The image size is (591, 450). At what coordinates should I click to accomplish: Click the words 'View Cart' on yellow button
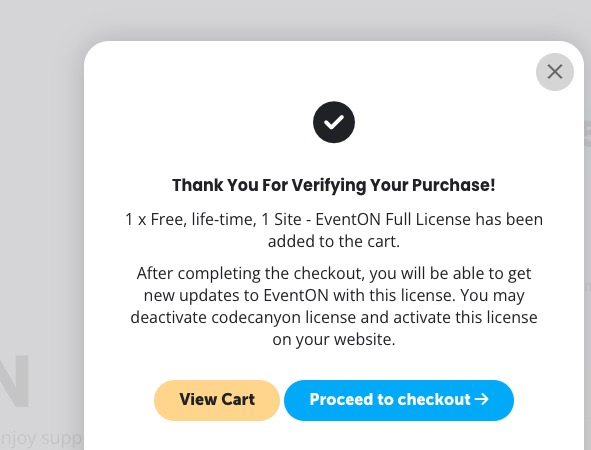pyautogui.click(x=217, y=399)
